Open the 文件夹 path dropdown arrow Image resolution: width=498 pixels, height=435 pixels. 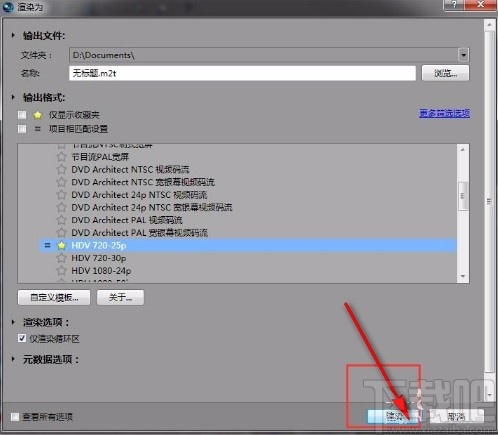(x=463, y=55)
